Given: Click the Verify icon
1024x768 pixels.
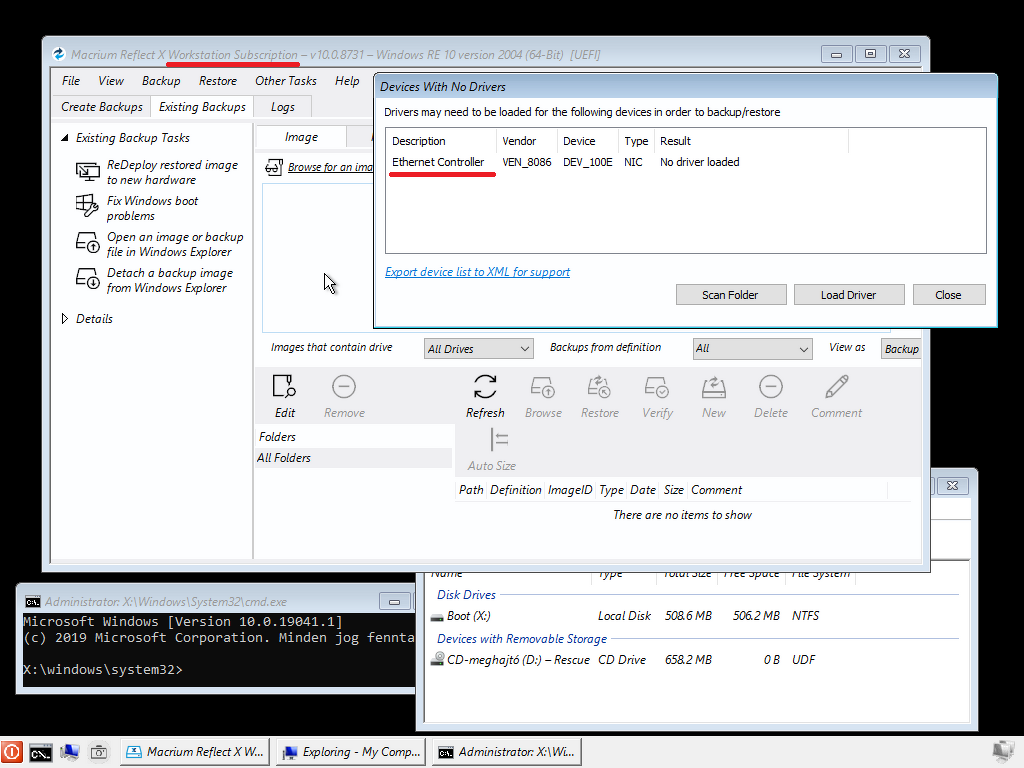Looking at the screenshot, I should pos(656,387).
